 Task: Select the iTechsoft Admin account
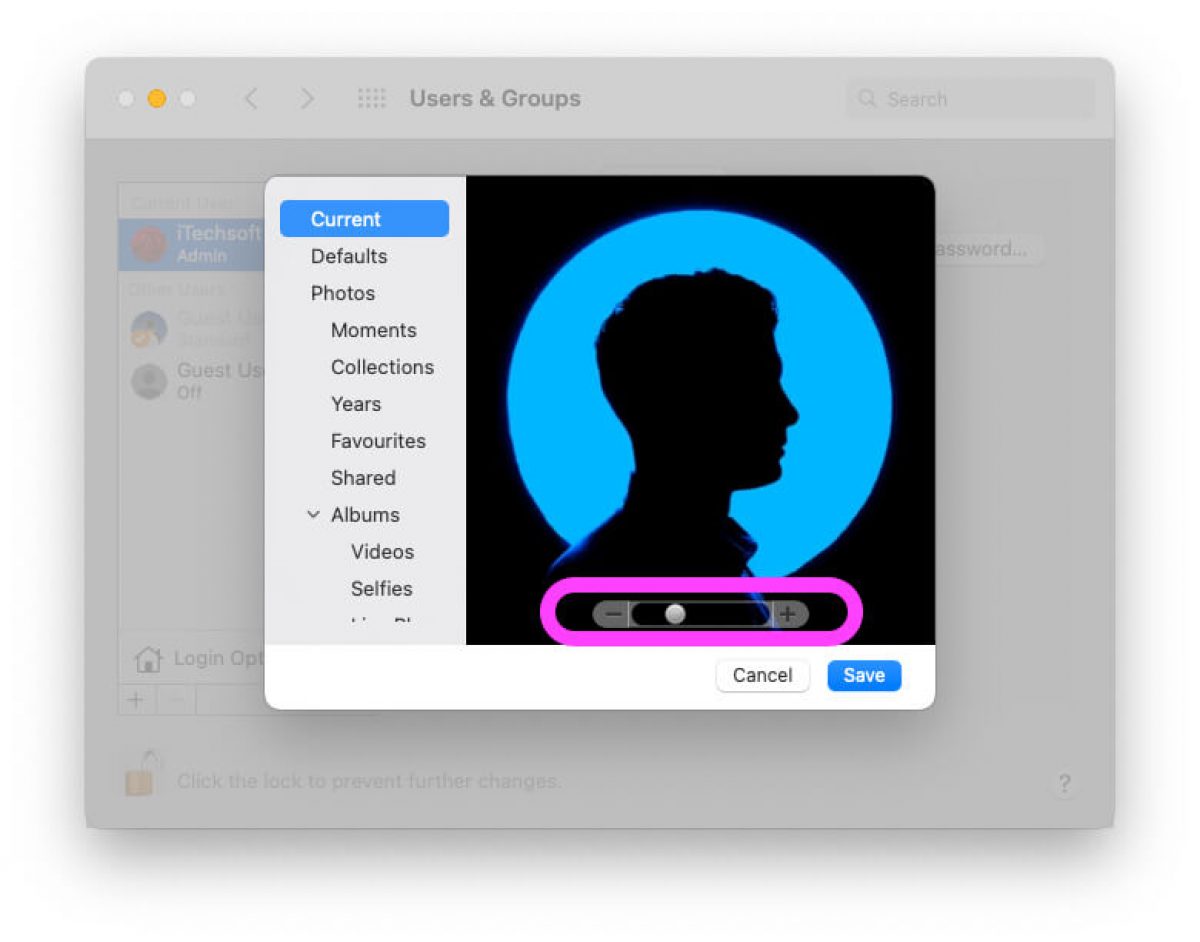(200, 240)
